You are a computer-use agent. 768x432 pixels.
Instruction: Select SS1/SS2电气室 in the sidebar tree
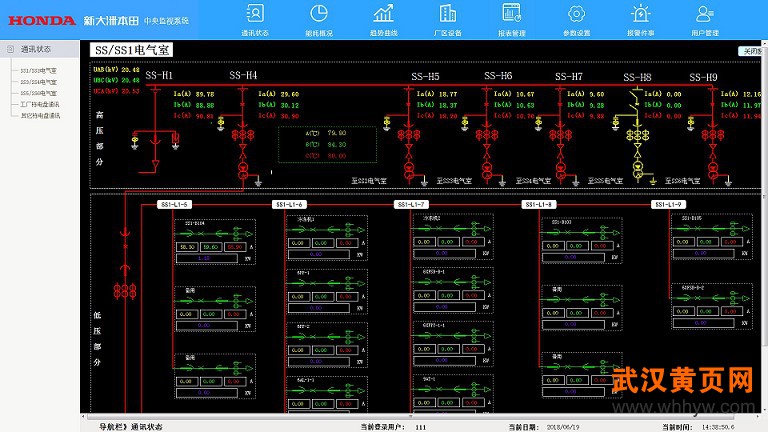tap(38, 71)
